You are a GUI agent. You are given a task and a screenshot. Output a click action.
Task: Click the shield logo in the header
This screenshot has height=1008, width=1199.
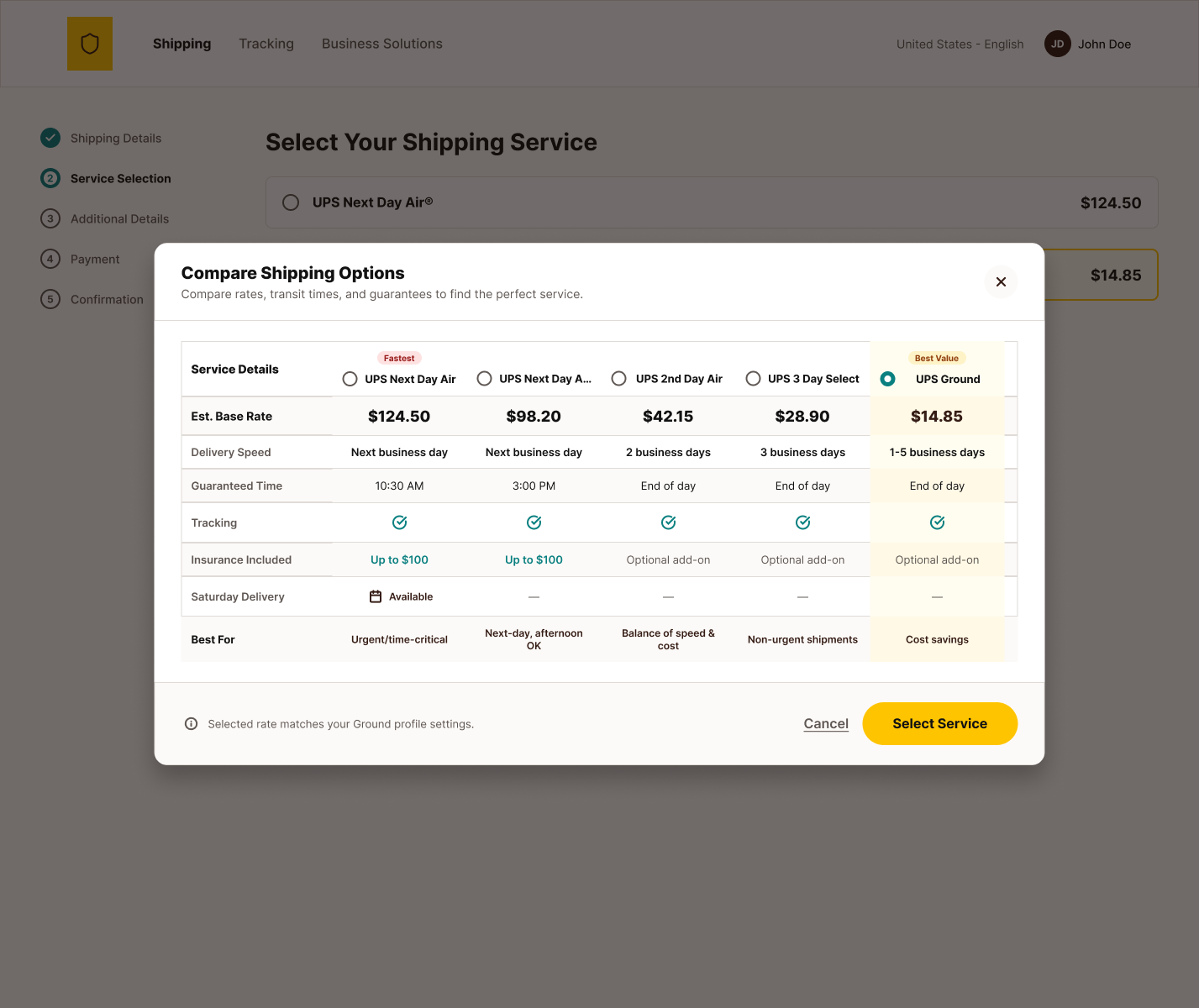(90, 44)
